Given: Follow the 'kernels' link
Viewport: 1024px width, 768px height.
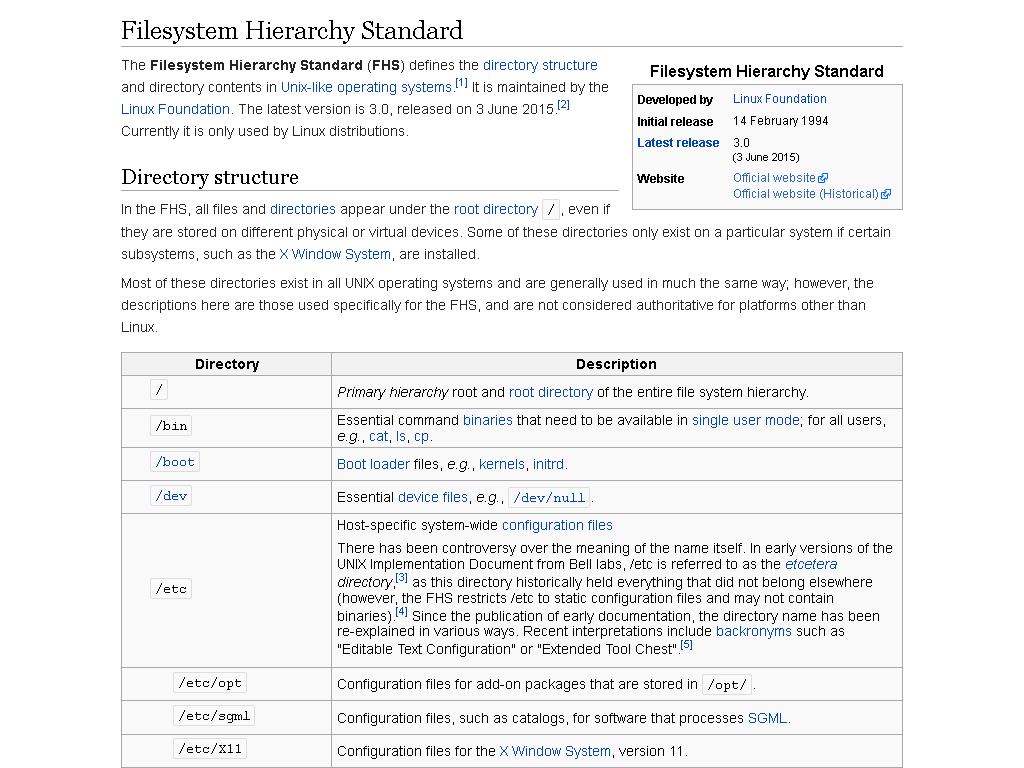Looking at the screenshot, I should tap(502, 464).
